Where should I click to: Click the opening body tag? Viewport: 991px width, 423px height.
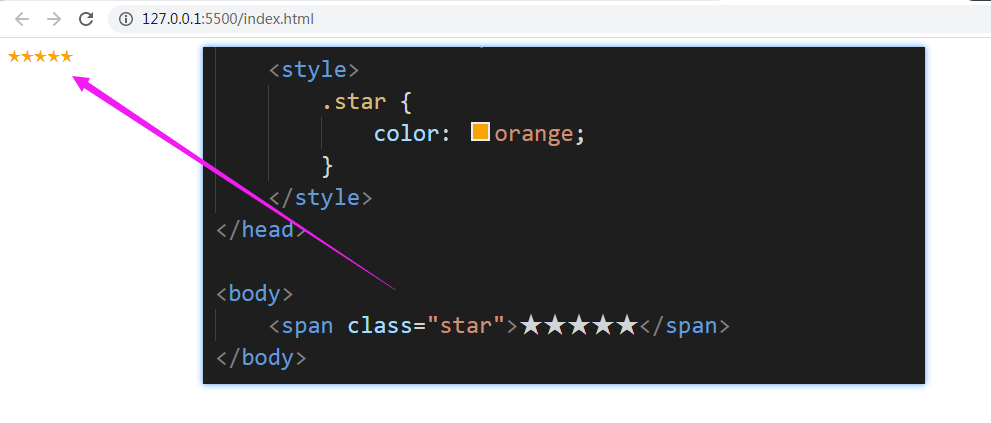coord(254,293)
